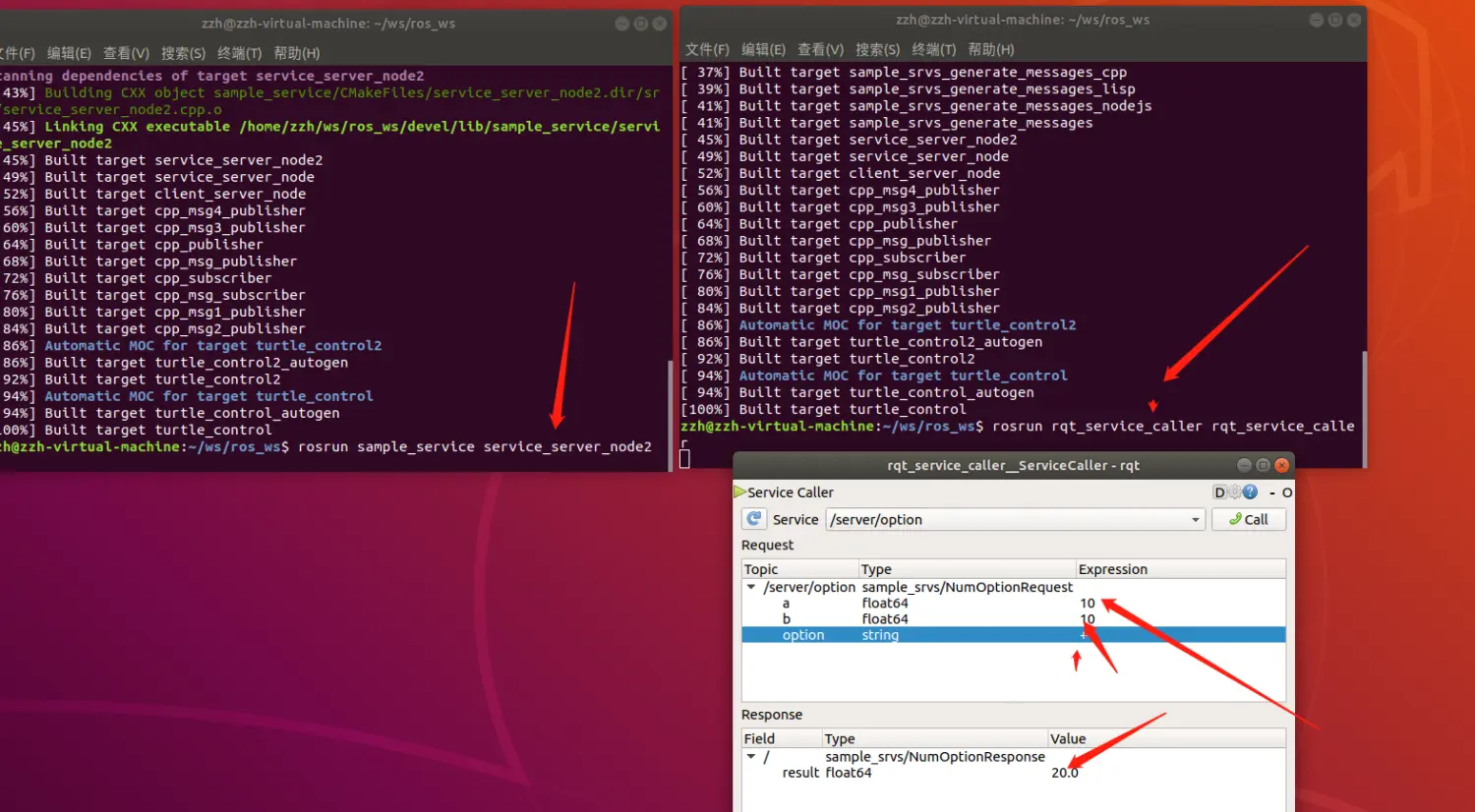
Task: Click the rqt_service_caller__ServiceCaller title bar
Action: [x=1013, y=465]
